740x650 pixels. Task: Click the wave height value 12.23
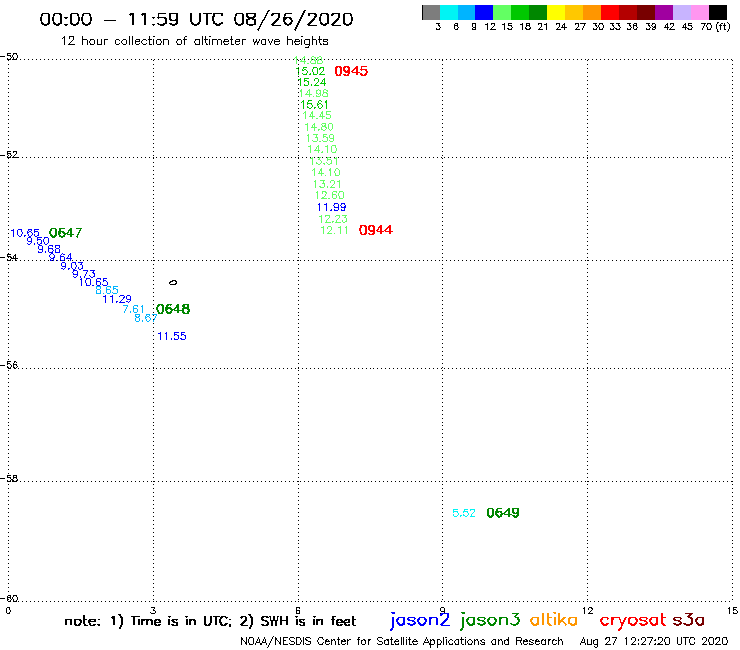[333, 219]
